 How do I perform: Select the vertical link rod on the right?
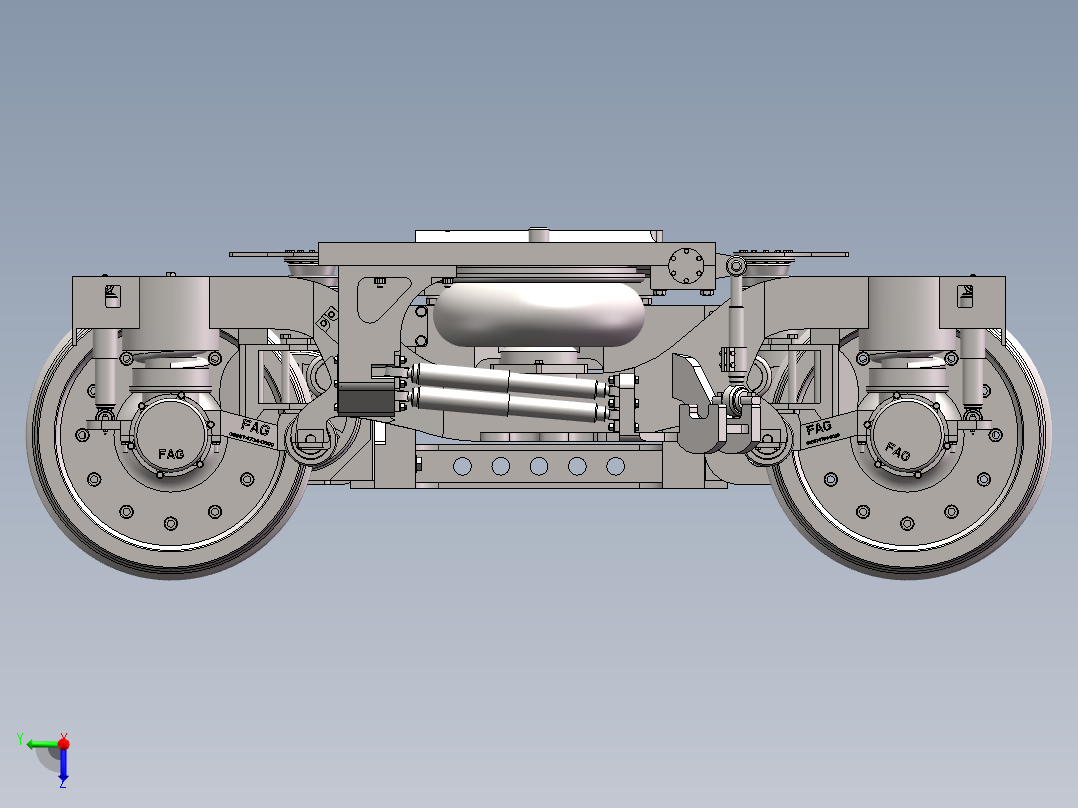(x=736, y=323)
